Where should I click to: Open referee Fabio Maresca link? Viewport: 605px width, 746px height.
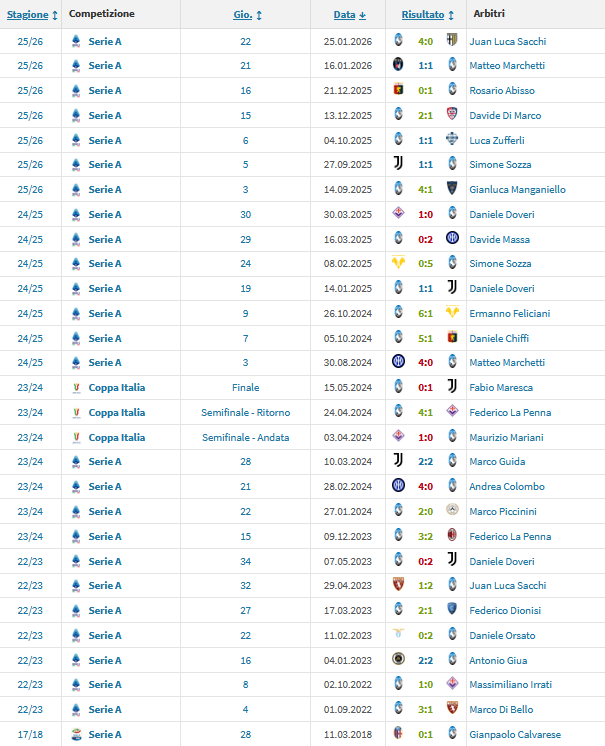pyautogui.click(x=501, y=387)
